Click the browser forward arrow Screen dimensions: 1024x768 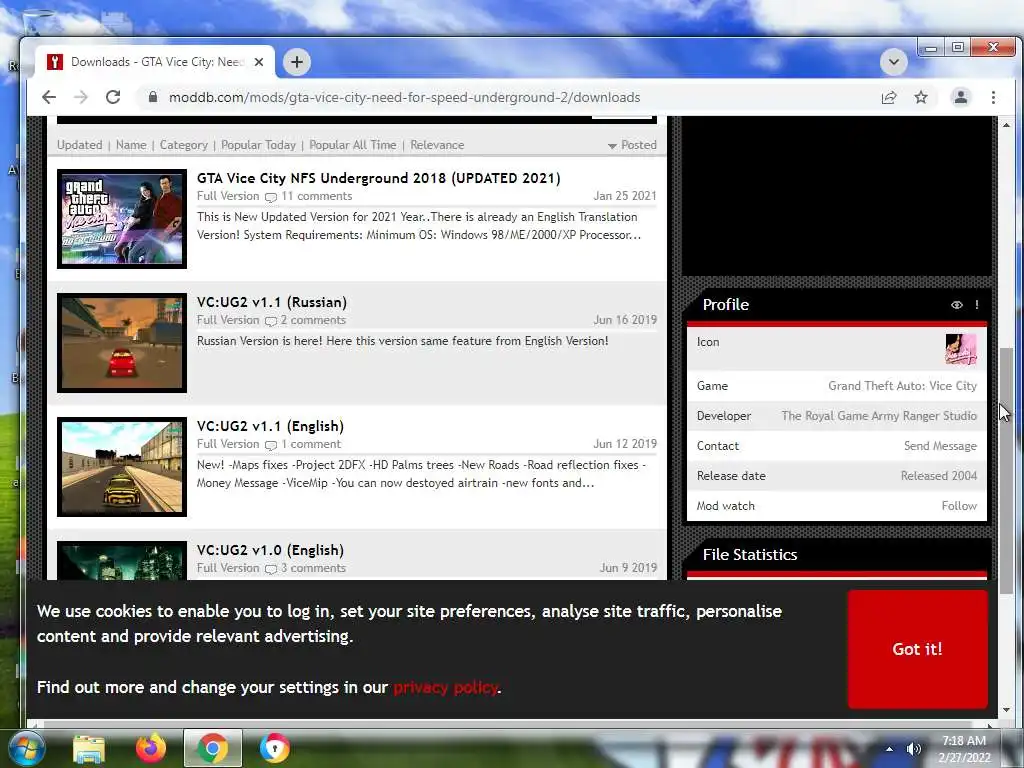[x=80, y=97]
